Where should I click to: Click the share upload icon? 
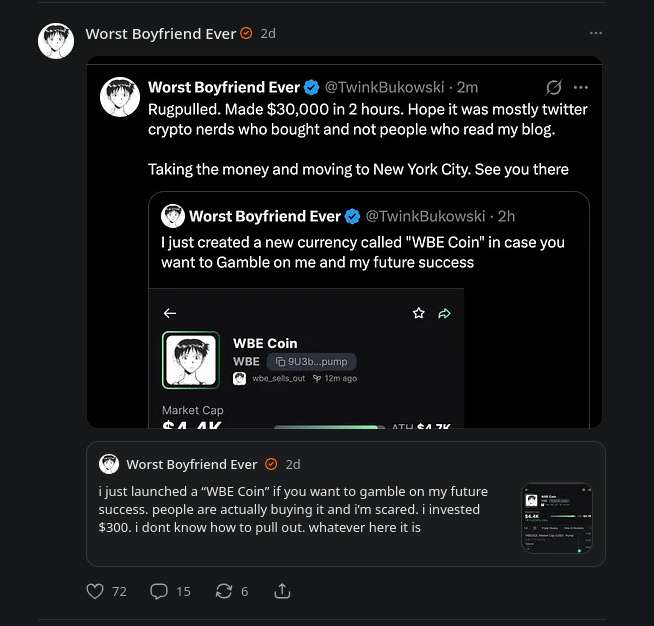tap(282, 591)
